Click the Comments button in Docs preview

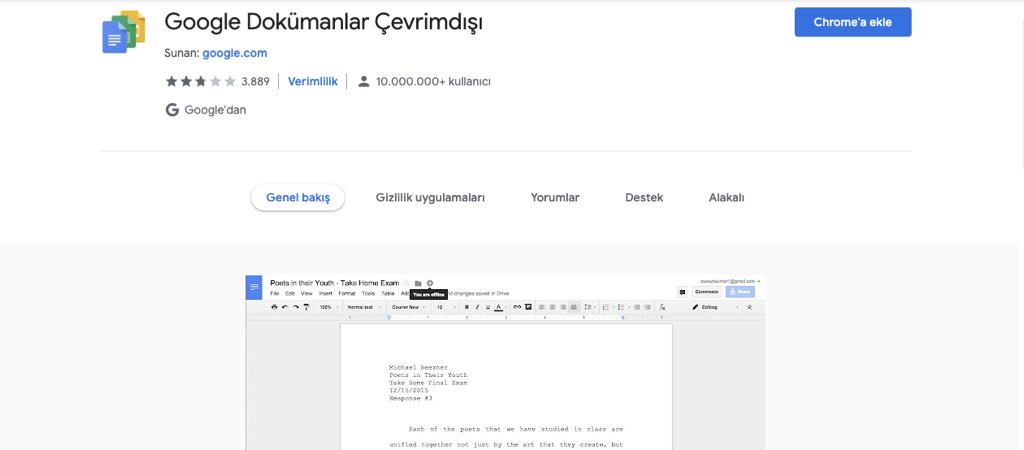707,292
